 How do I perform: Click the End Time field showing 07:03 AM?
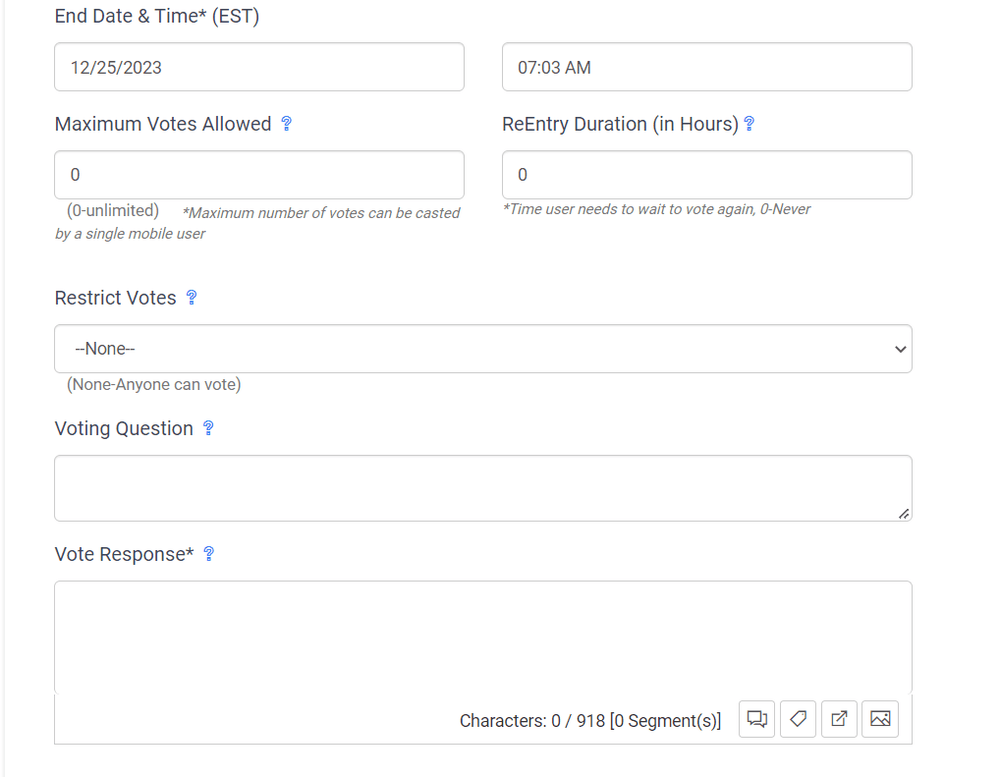pyautogui.click(x=706, y=67)
